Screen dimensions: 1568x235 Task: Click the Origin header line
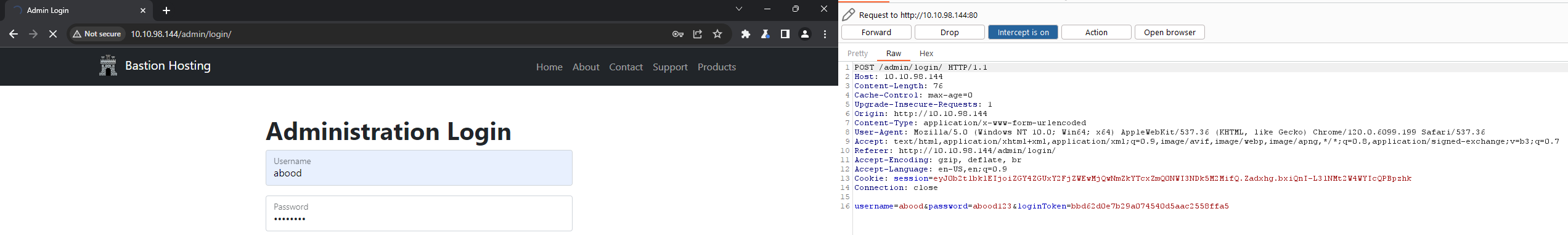921,113
